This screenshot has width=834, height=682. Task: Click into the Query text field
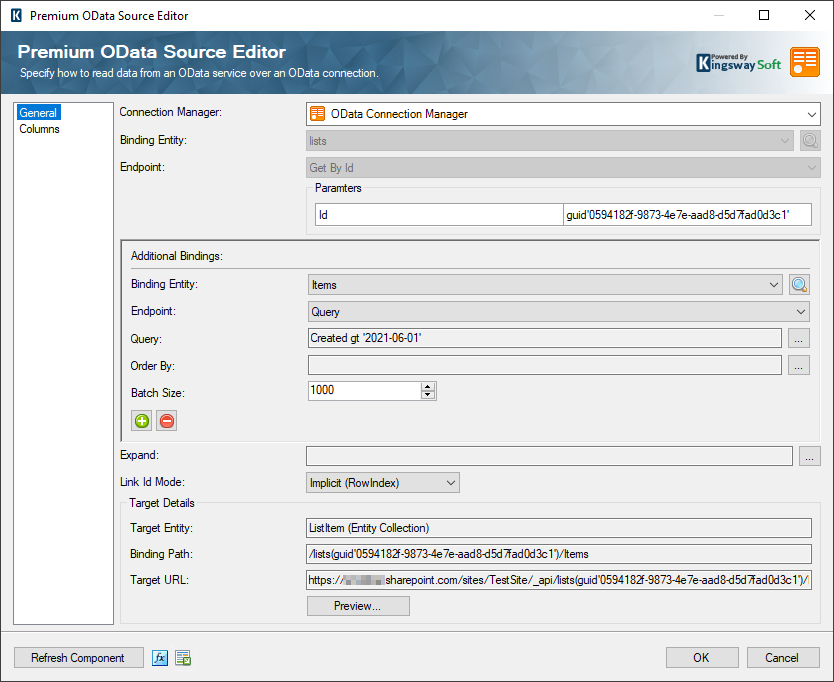point(545,339)
